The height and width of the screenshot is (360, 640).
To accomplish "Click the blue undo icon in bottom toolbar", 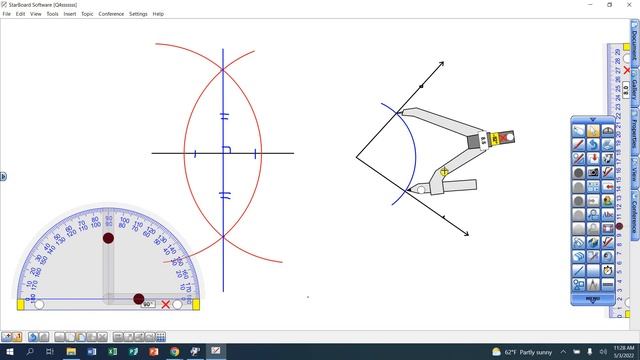I will tap(33, 337).
